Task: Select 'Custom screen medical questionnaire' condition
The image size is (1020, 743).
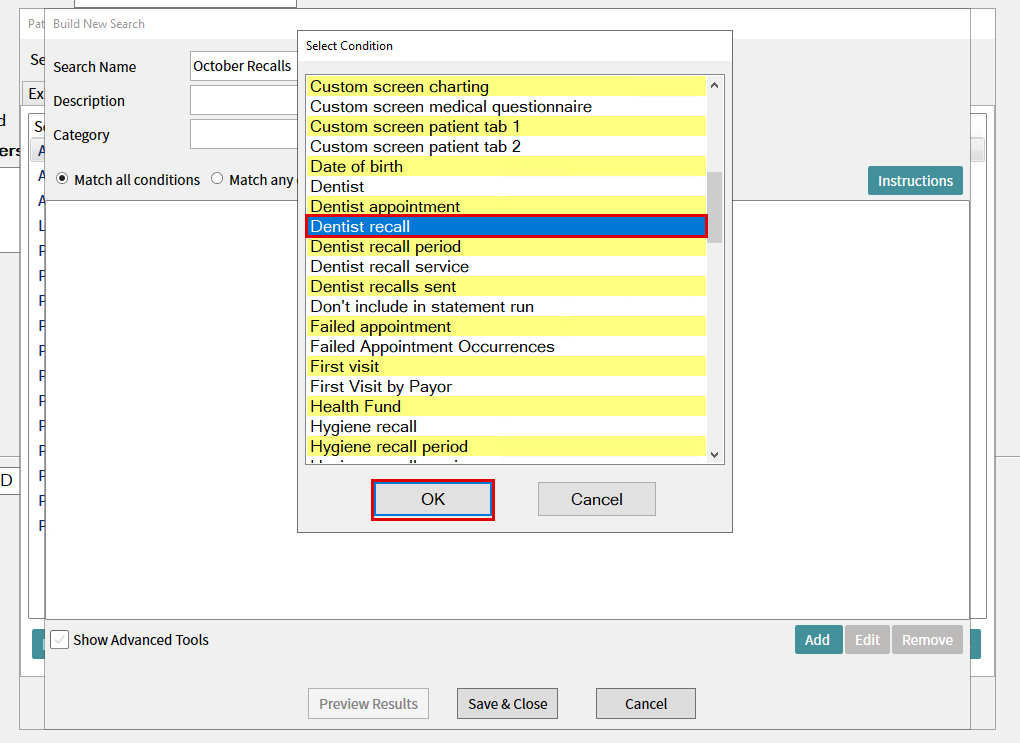Action: point(506,107)
